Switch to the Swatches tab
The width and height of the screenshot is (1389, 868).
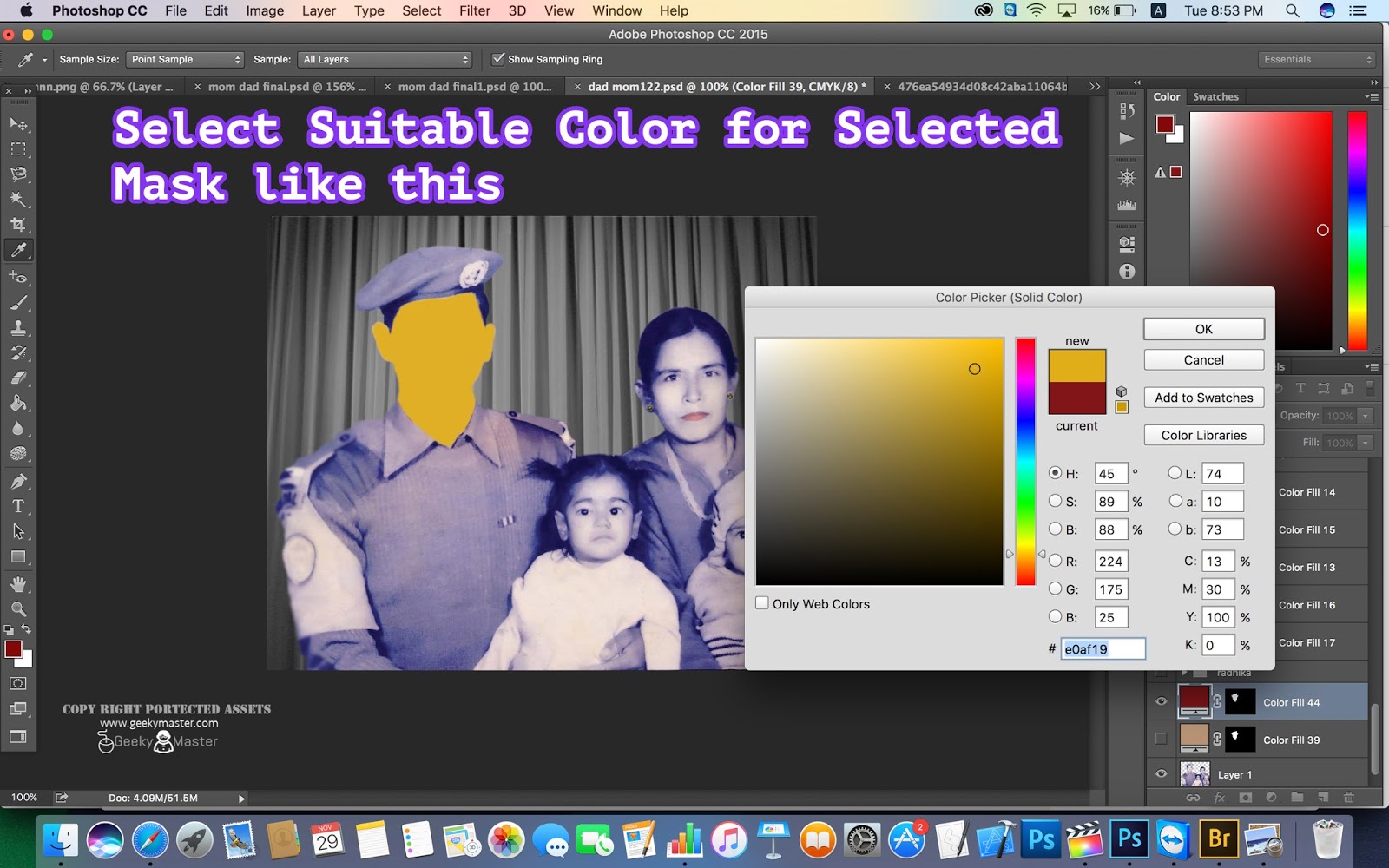point(1215,96)
